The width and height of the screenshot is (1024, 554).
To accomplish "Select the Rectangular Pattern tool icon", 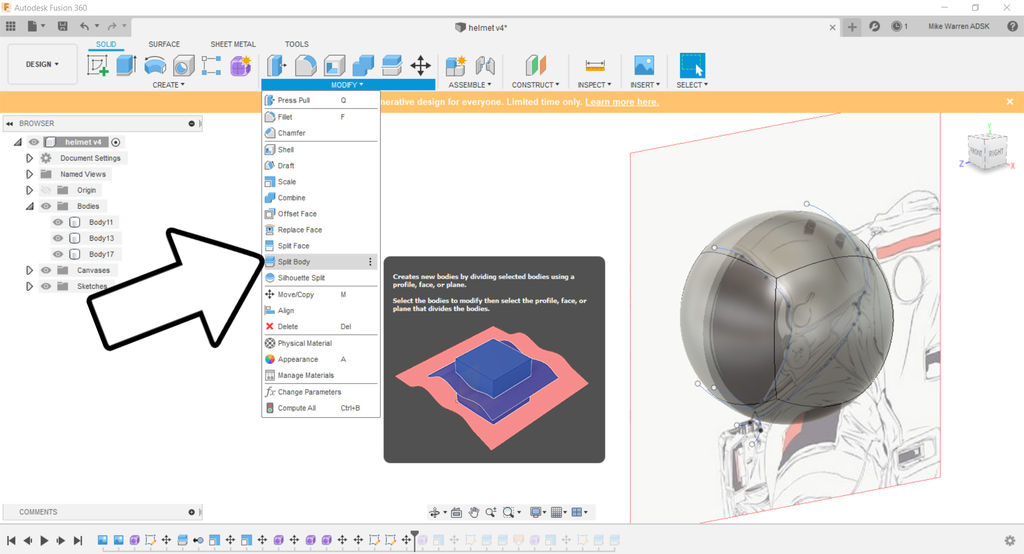I will [212, 65].
